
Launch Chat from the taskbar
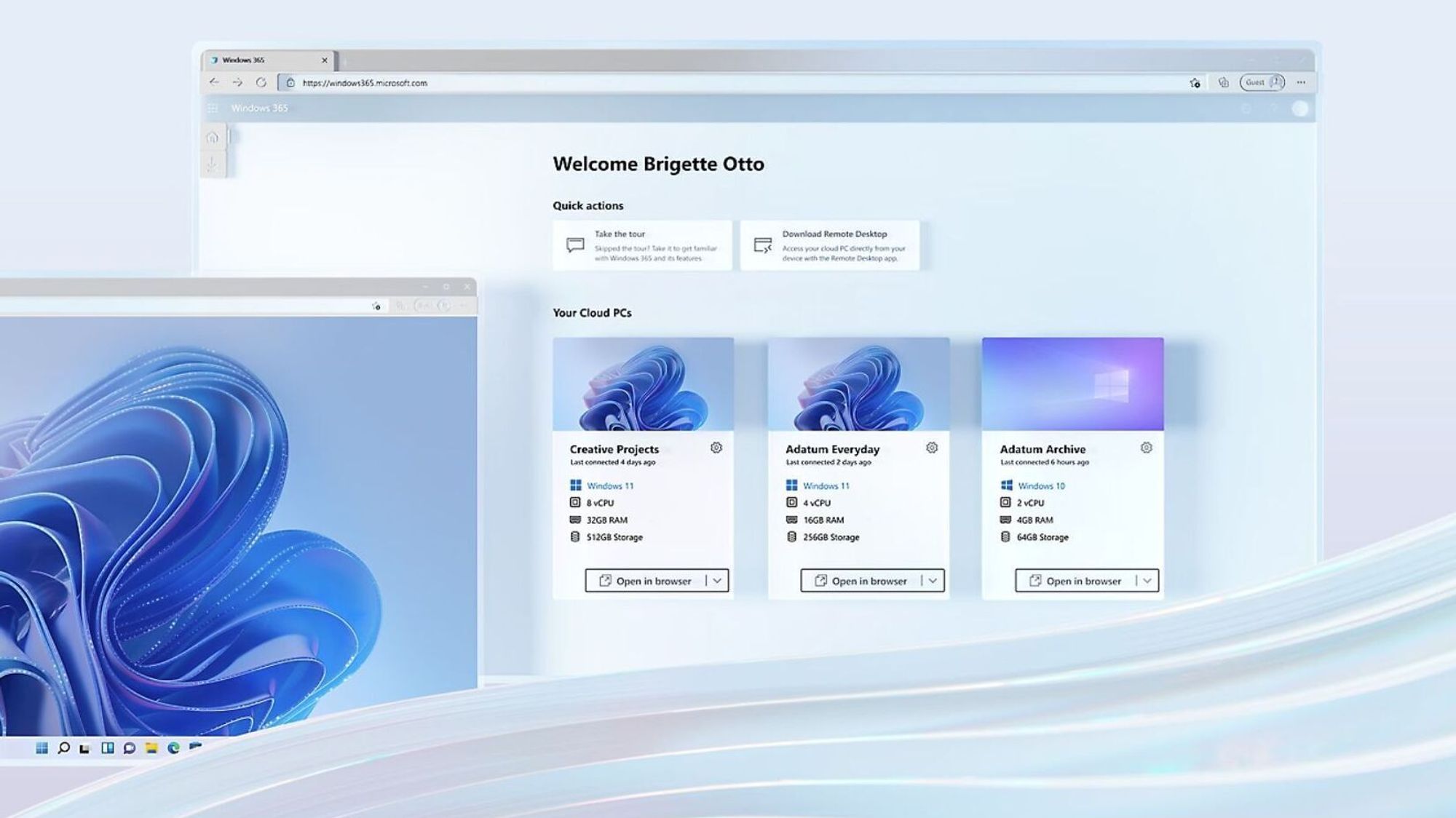(x=130, y=748)
